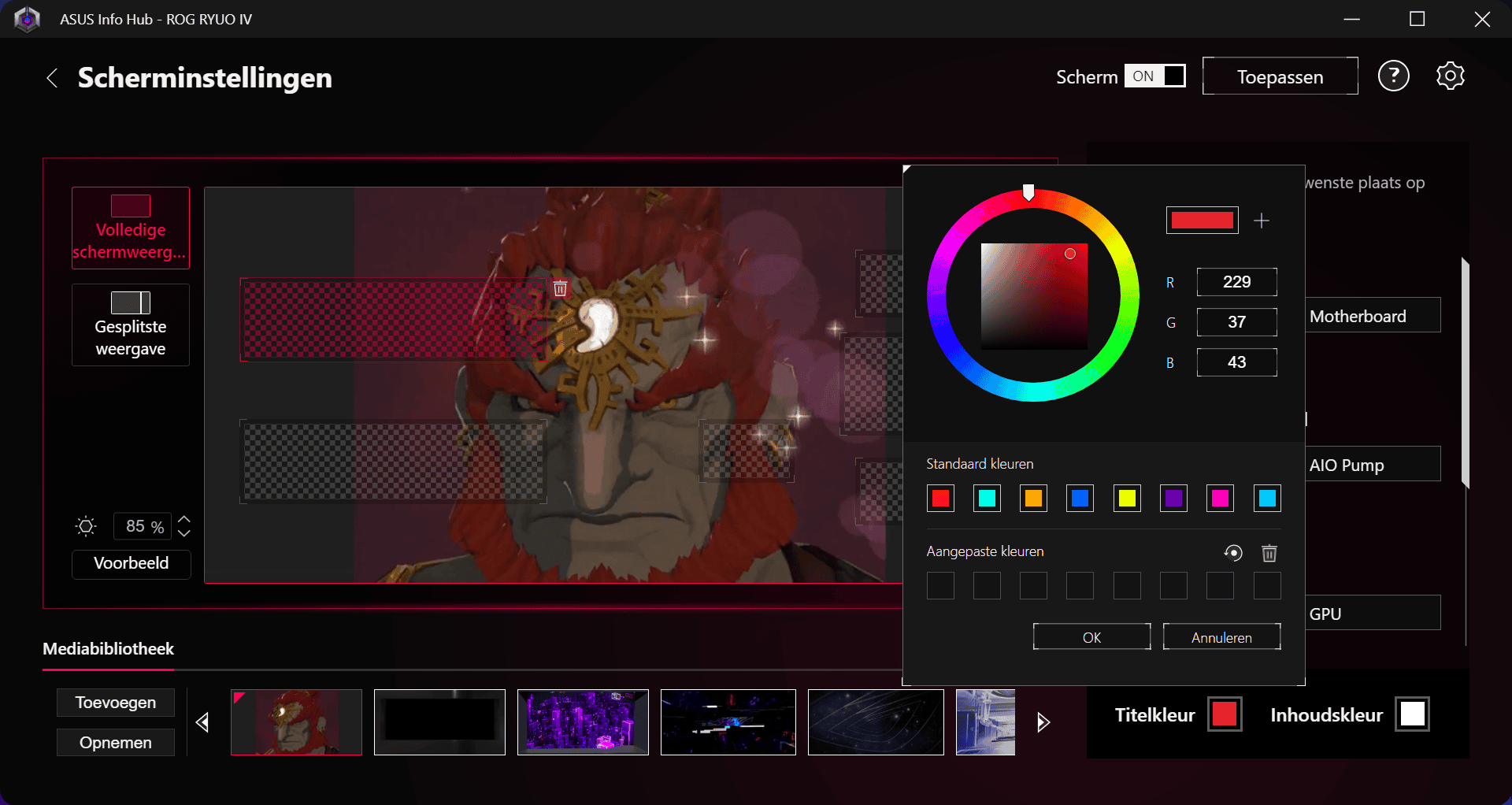This screenshot has height=805, width=1512.
Task: Click the back arrow beside Scherminstellingen
Action: [x=52, y=78]
